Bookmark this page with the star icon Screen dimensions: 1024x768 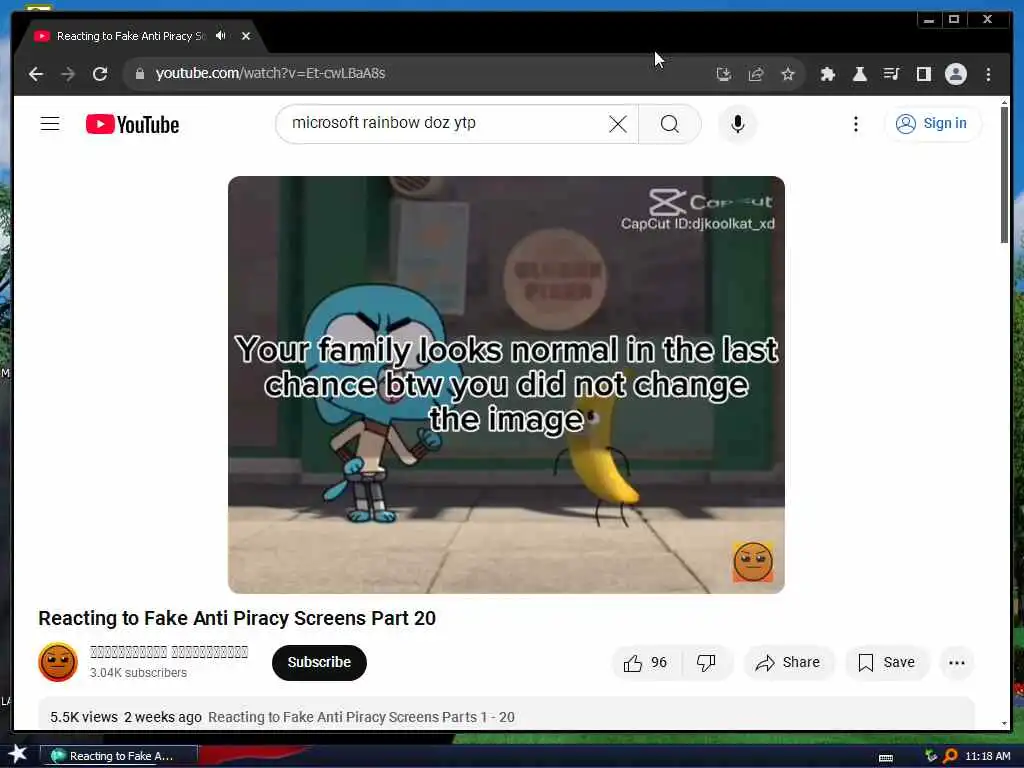(x=788, y=74)
